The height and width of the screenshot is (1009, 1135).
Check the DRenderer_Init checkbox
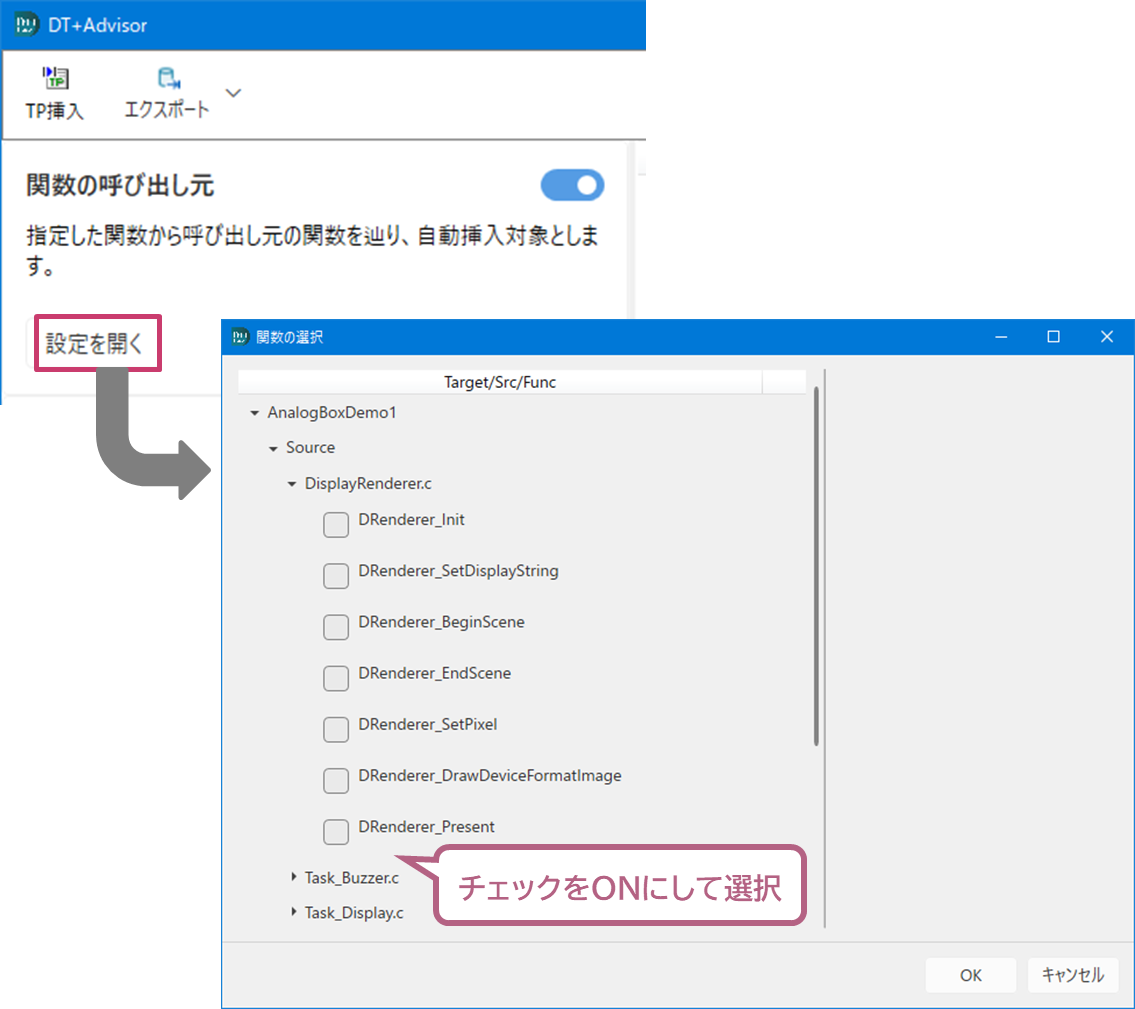pyautogui.click(x=336, y=524)
